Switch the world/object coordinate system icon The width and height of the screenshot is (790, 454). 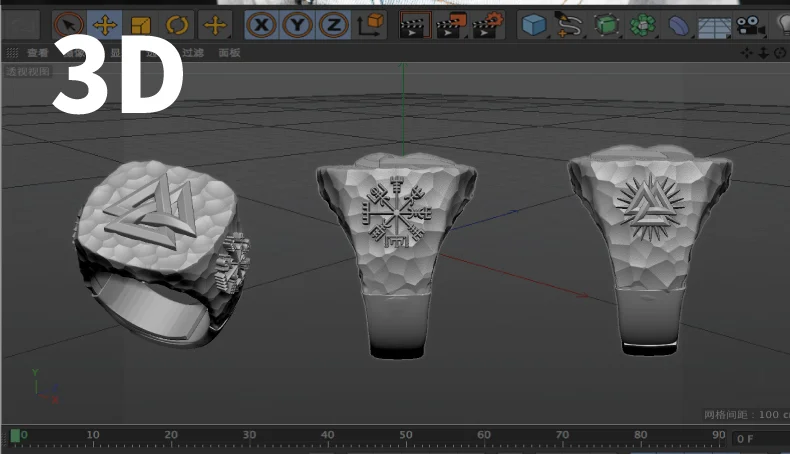click(x=370, y=25)
